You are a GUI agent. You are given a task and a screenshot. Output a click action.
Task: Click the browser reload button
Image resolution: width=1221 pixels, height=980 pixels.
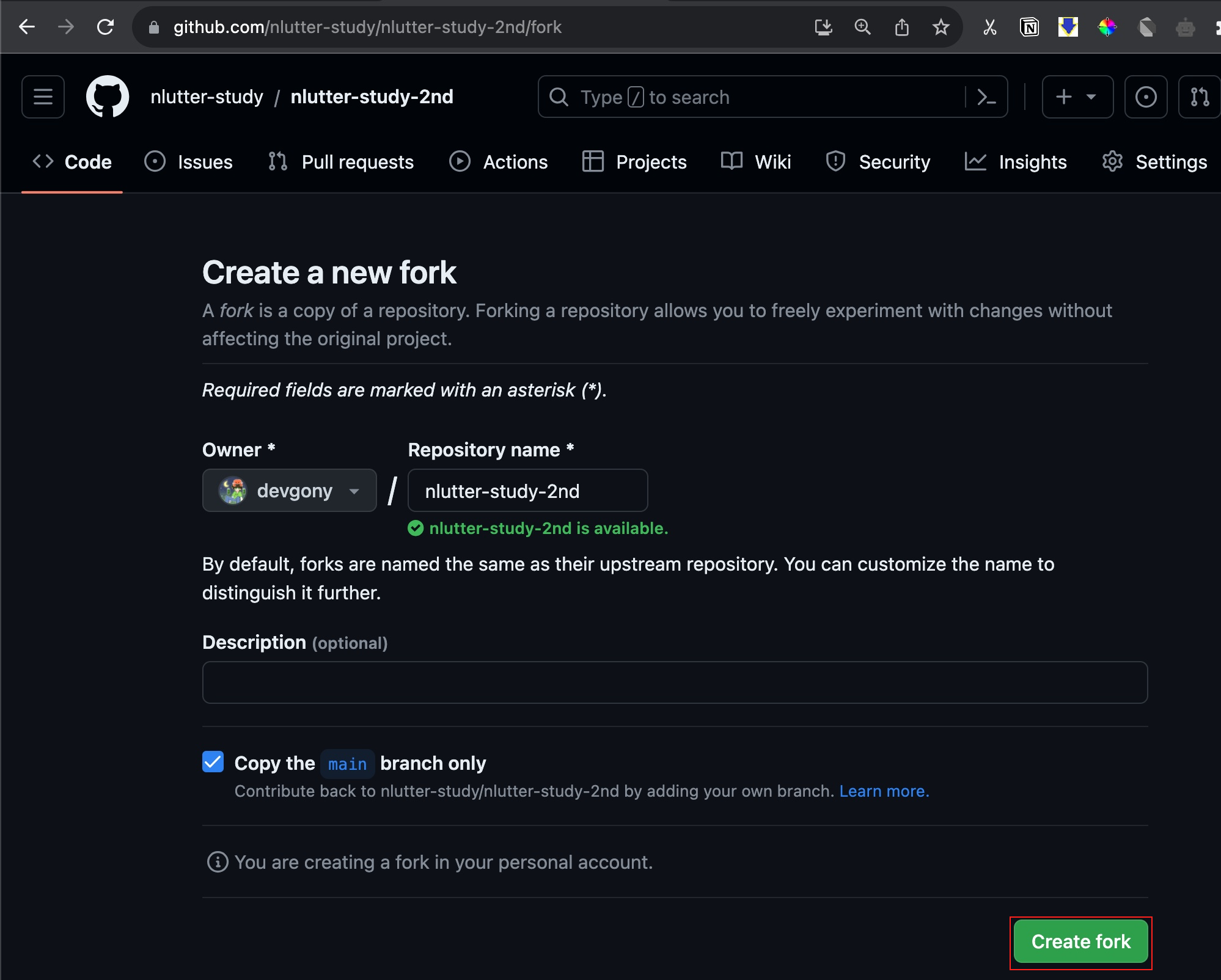point(106,27)
